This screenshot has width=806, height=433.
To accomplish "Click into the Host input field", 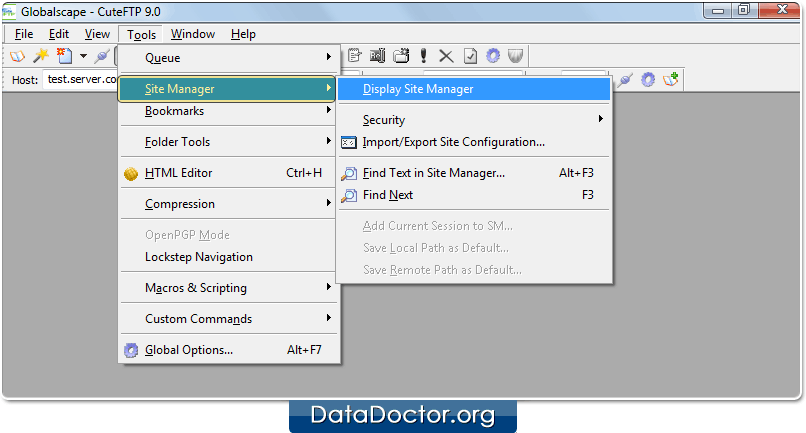I will point(81,79).
